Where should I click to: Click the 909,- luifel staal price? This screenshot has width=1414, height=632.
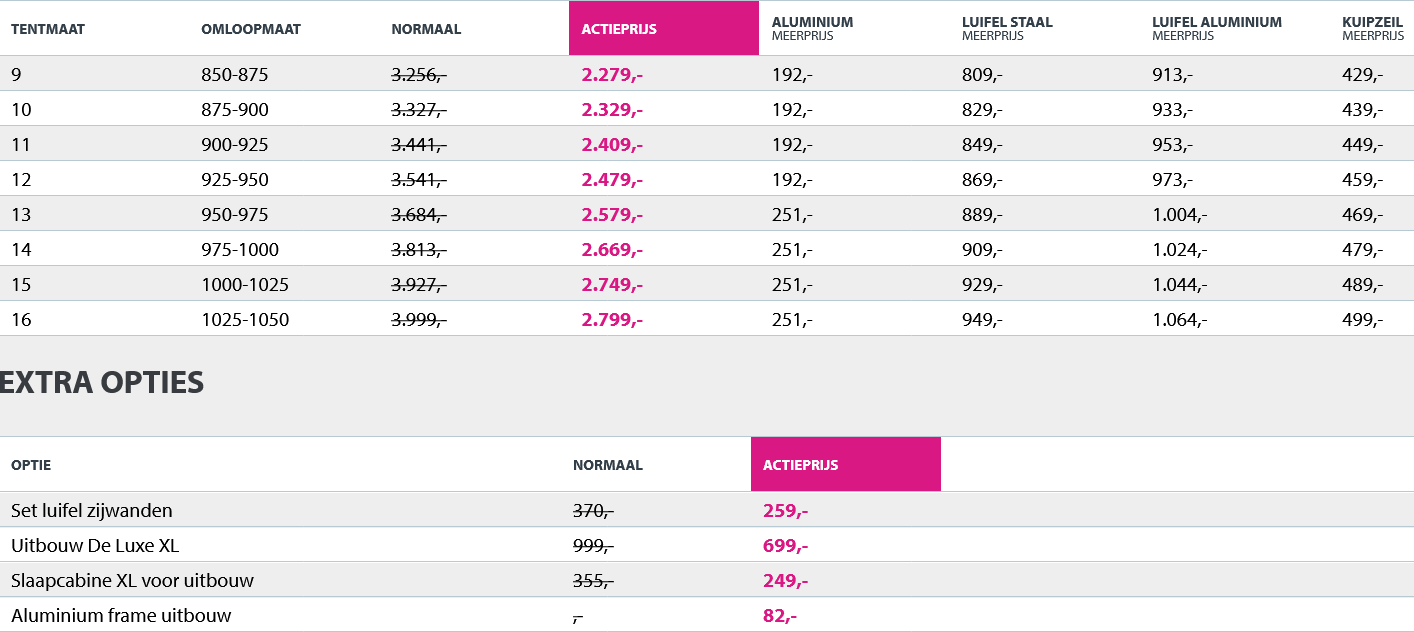(982, 250)
